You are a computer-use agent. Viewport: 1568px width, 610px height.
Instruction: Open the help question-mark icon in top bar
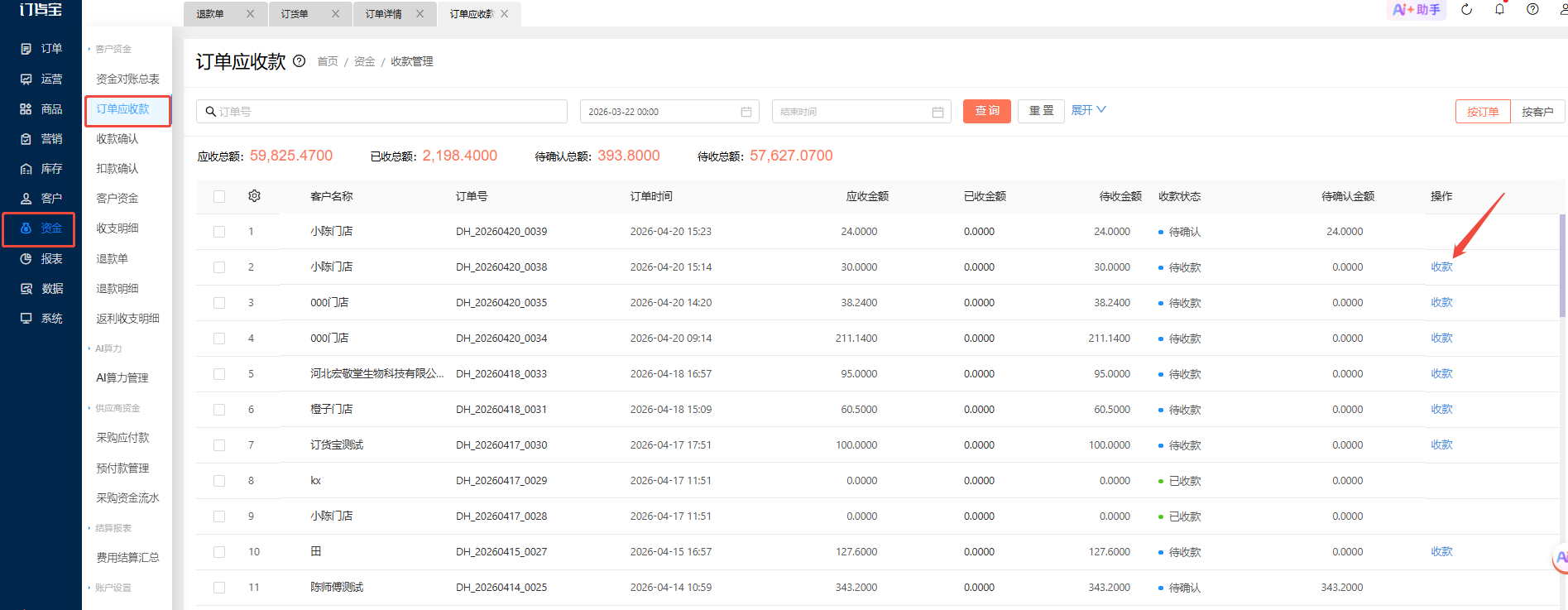pos(1532,10)
